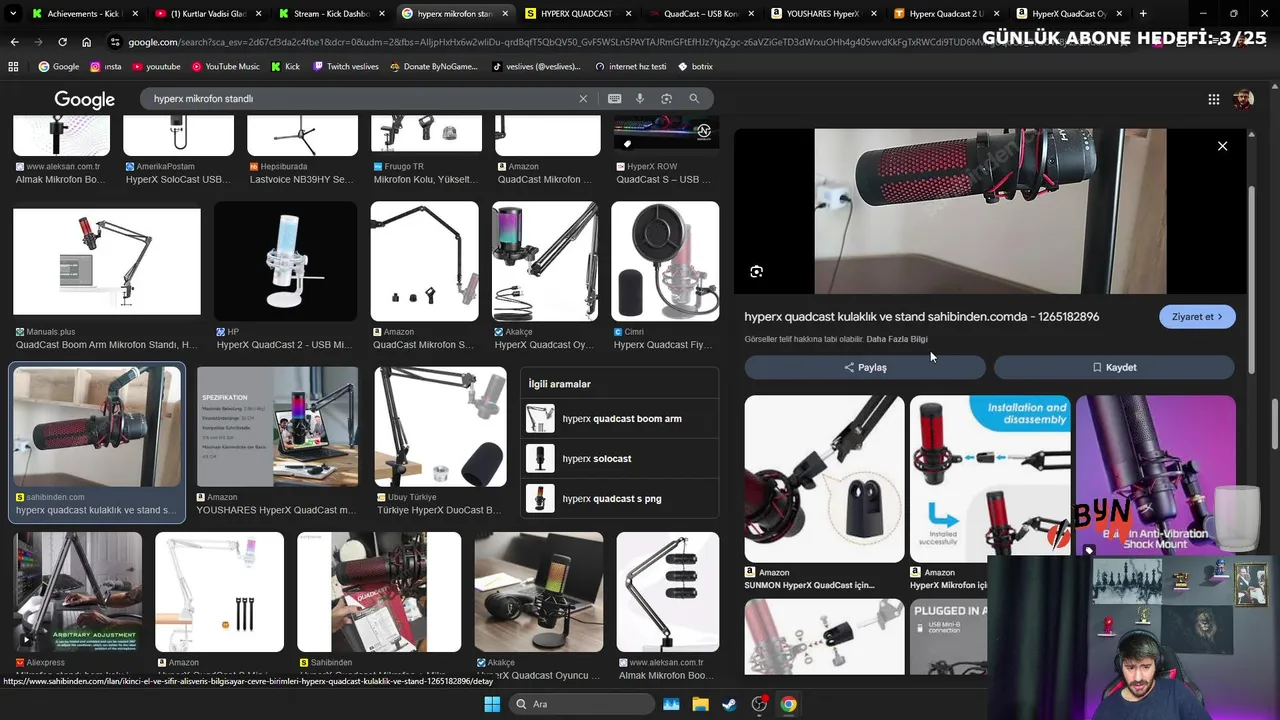
Task: Click the magnifier search submit icon
Action: pos(694,99)
